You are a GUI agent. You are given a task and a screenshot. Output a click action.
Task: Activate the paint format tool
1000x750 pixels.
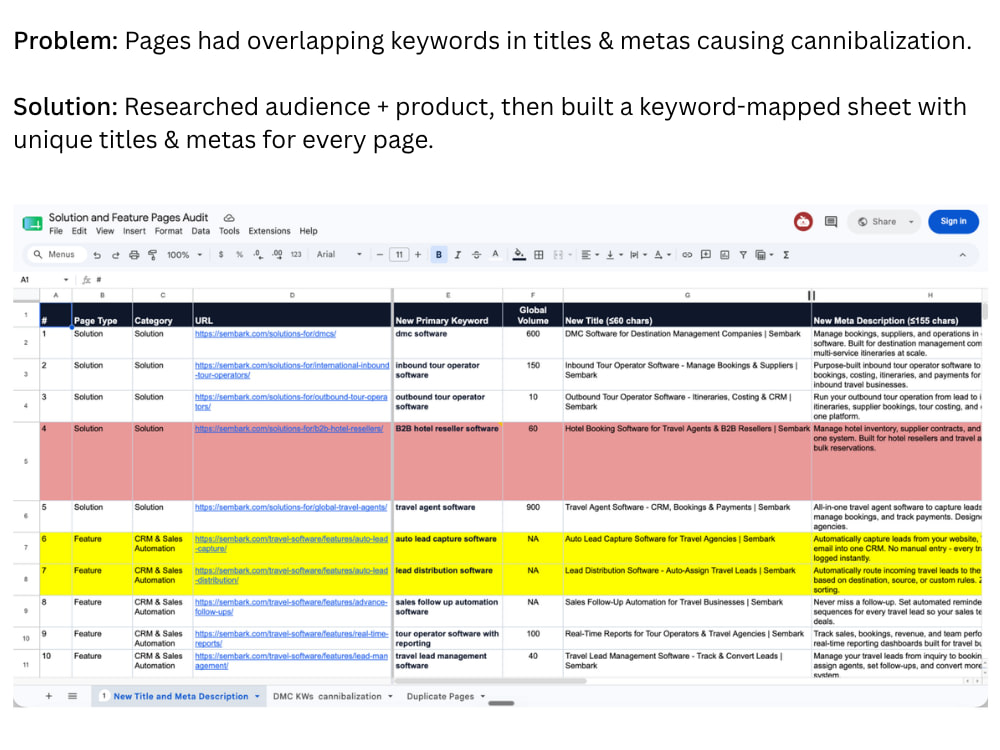click(152, 254)
